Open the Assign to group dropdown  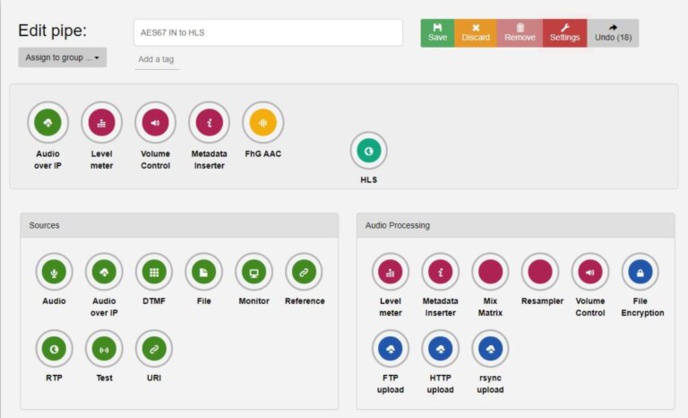[62, 58]
